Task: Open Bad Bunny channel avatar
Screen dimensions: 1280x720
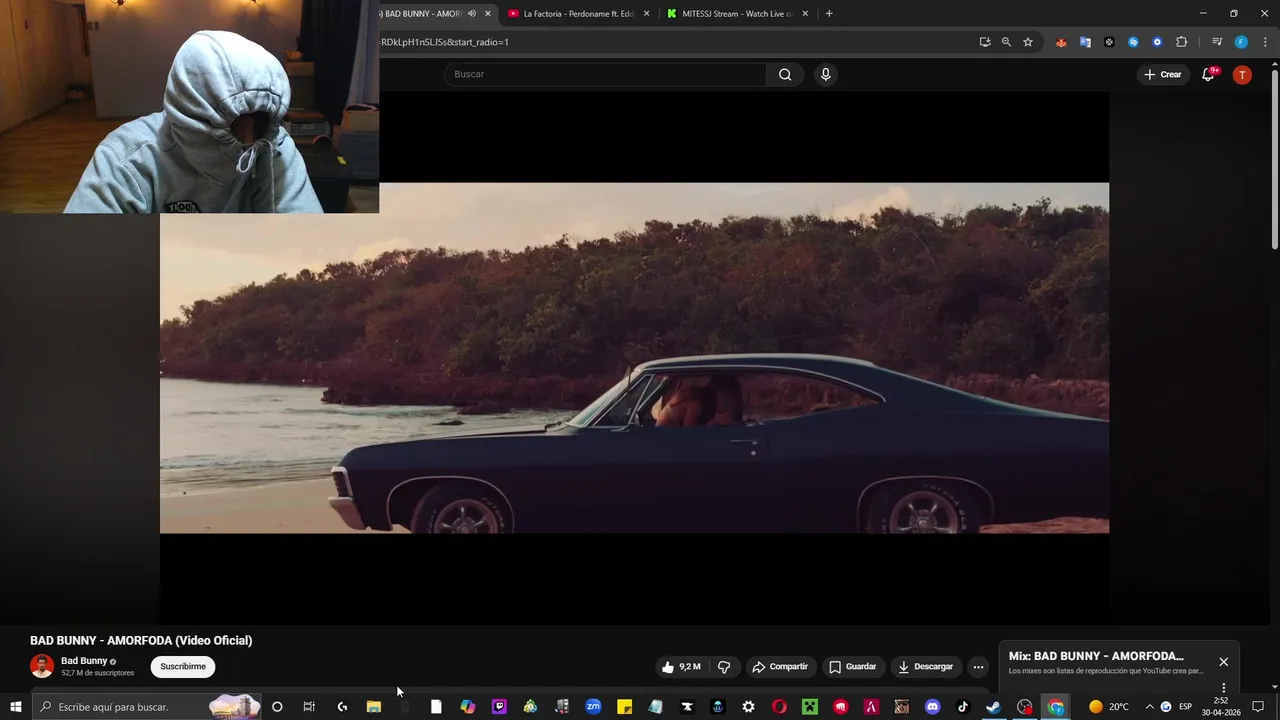Action: (x=42, y=666)
